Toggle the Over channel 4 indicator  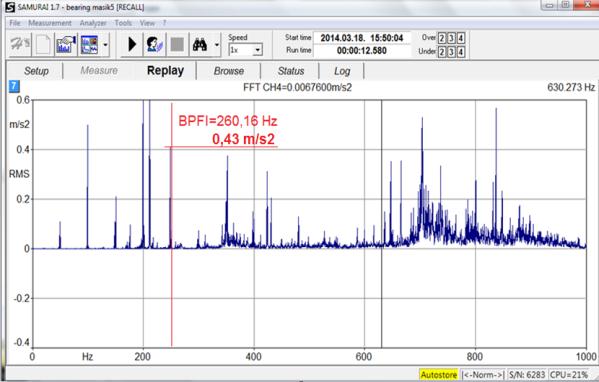[461, 38]
